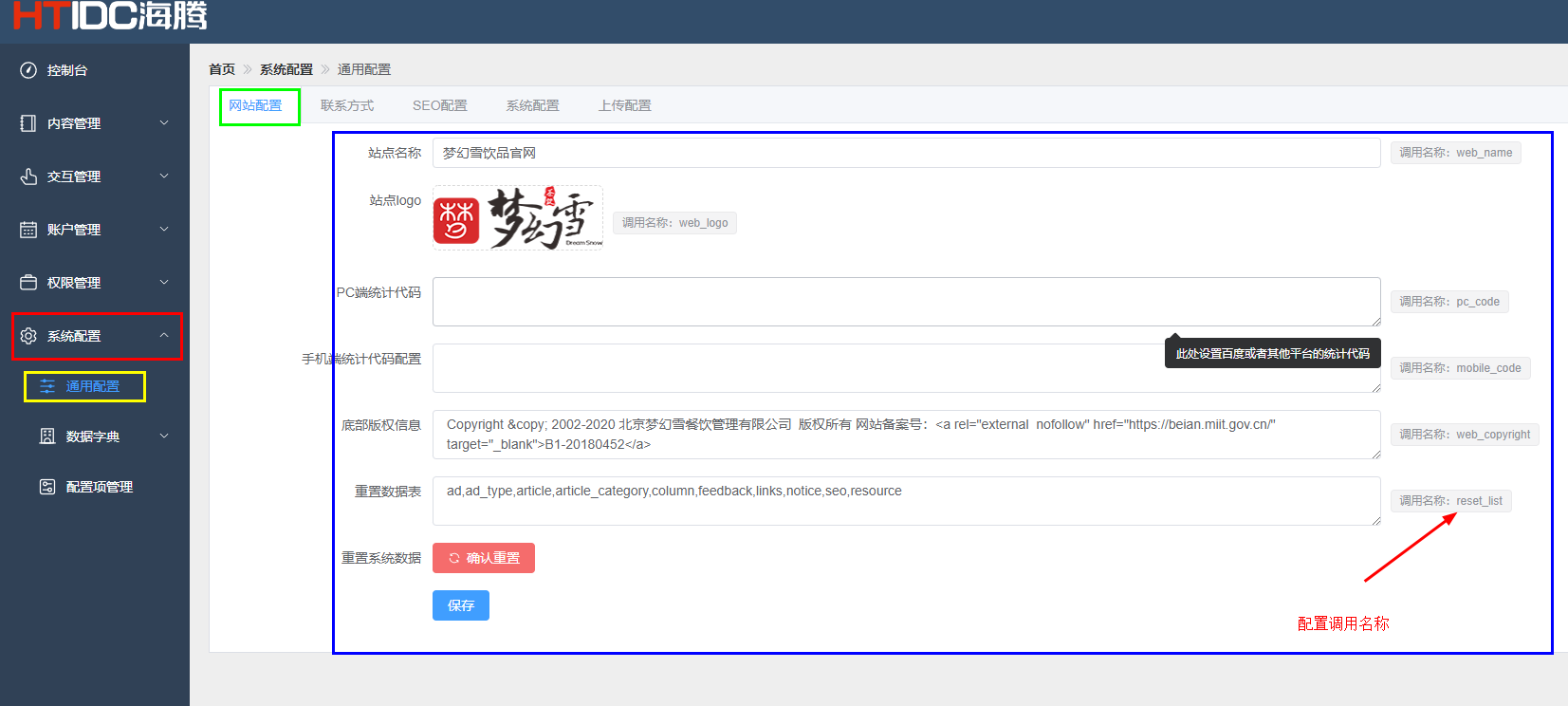Click the 内容管理 sidebar icon
The height and width of the screenshot is (706, 1568).
(28, 123)
